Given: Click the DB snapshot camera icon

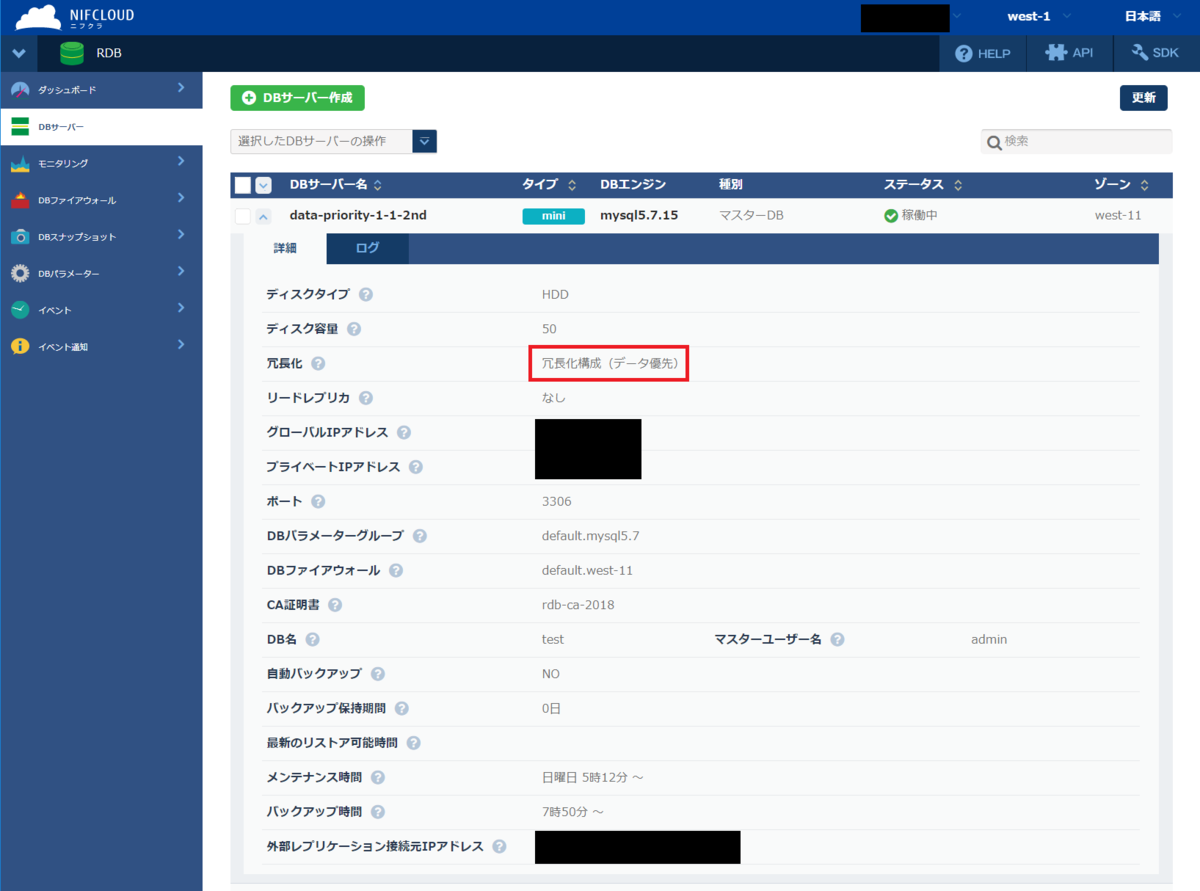Looking at the screenshot, I should 20,237.
